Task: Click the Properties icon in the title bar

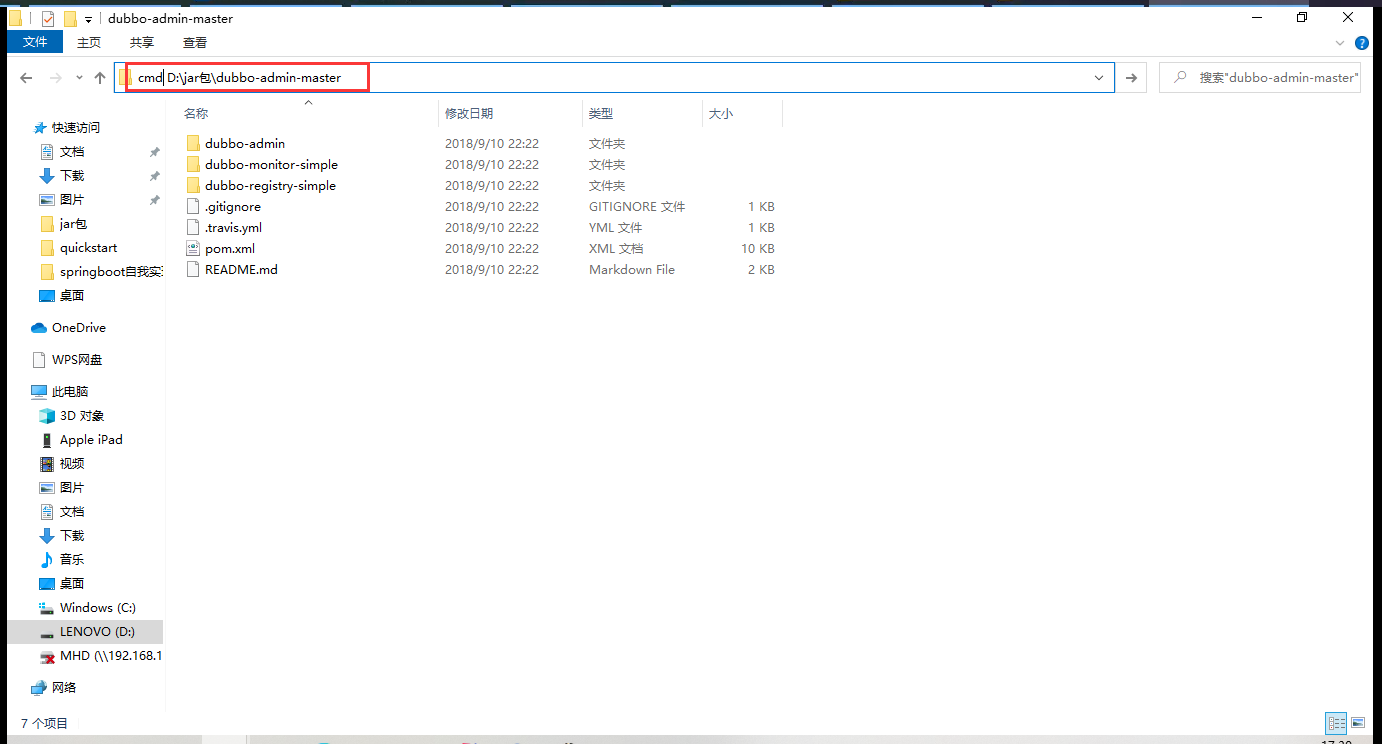Action: click(x=48, y=18)
